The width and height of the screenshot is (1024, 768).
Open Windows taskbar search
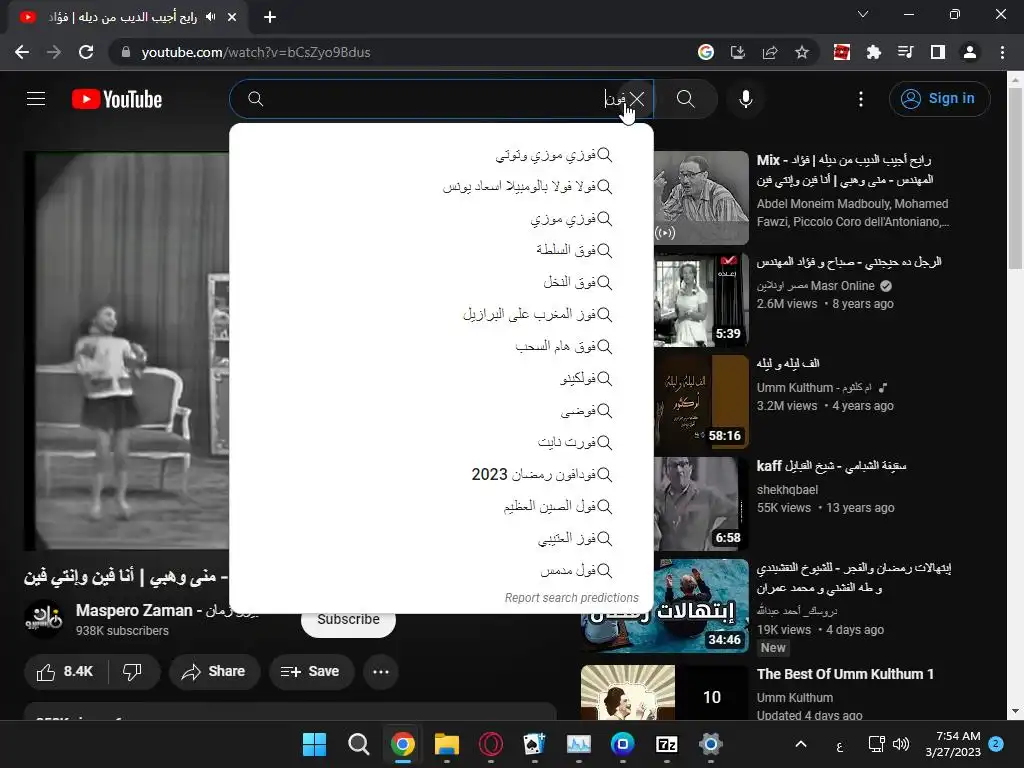point(358,744)
